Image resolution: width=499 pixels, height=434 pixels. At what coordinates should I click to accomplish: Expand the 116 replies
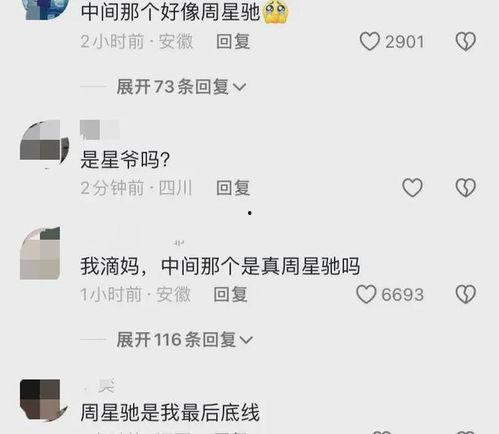click(185, 340)
